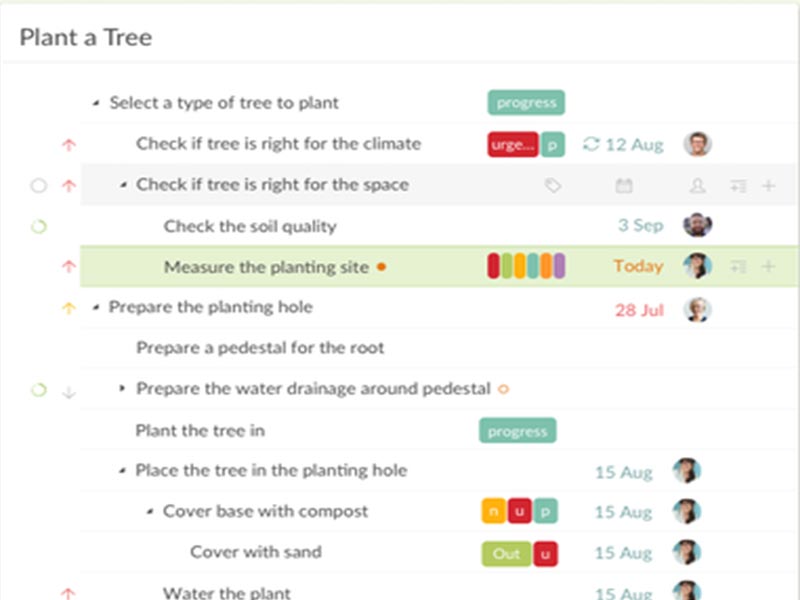Click the 'Today' due date
800x600 pixels.
click(638, 266)
